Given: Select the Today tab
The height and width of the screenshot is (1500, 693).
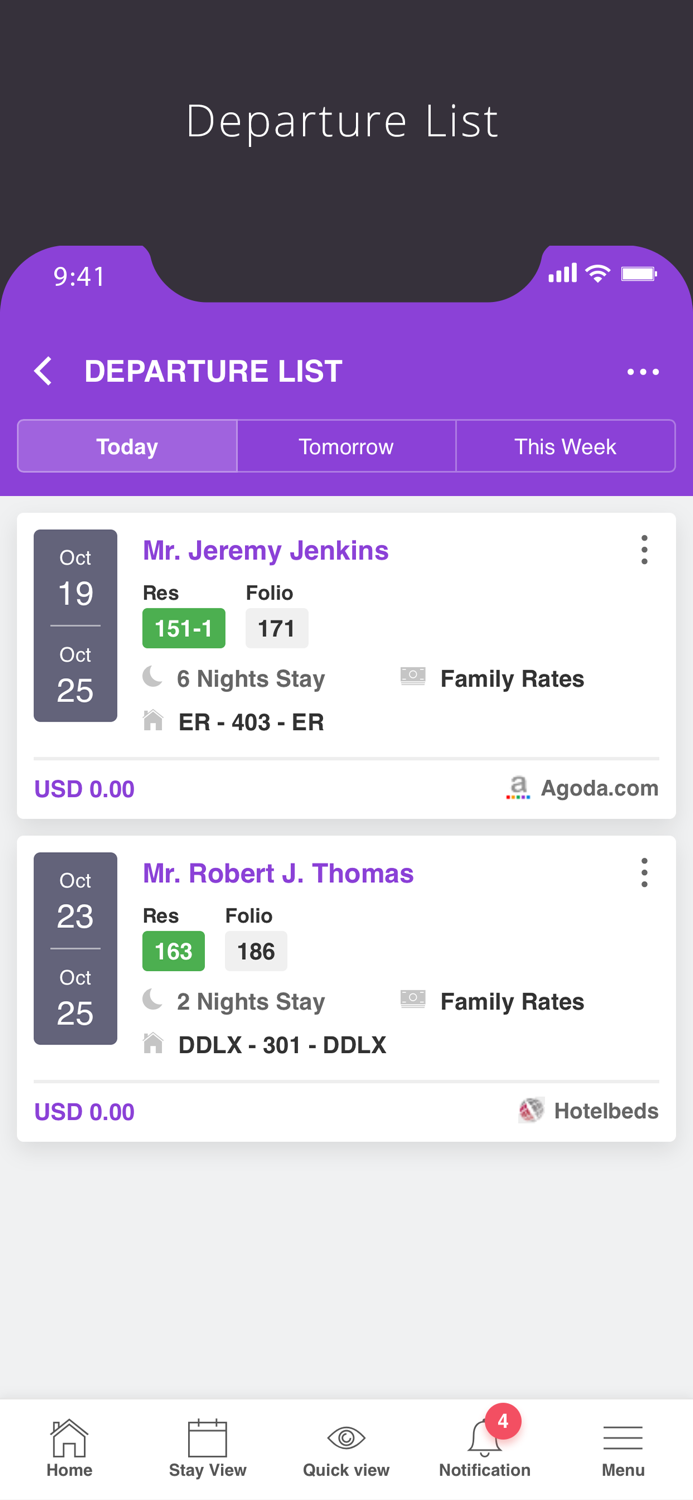Looking at the screenshot, I should pyautogui.click(x=126, y=446).
